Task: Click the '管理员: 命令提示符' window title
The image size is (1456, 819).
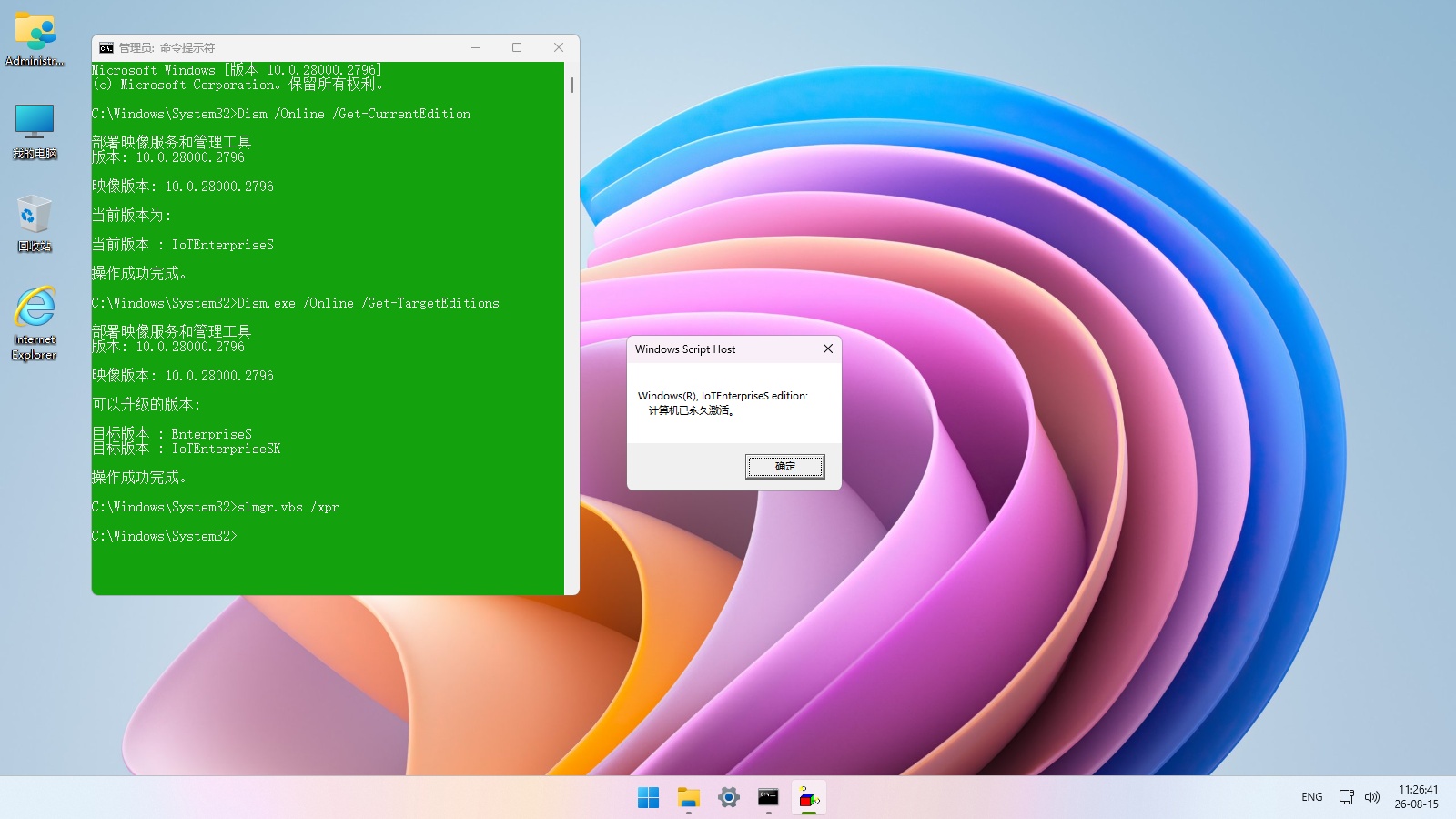Action: [167, 47]
